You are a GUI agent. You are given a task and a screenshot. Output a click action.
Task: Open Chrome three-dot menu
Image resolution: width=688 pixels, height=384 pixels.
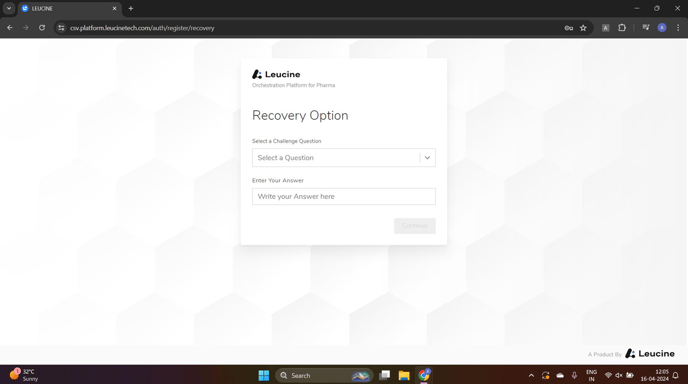[678, 28]
